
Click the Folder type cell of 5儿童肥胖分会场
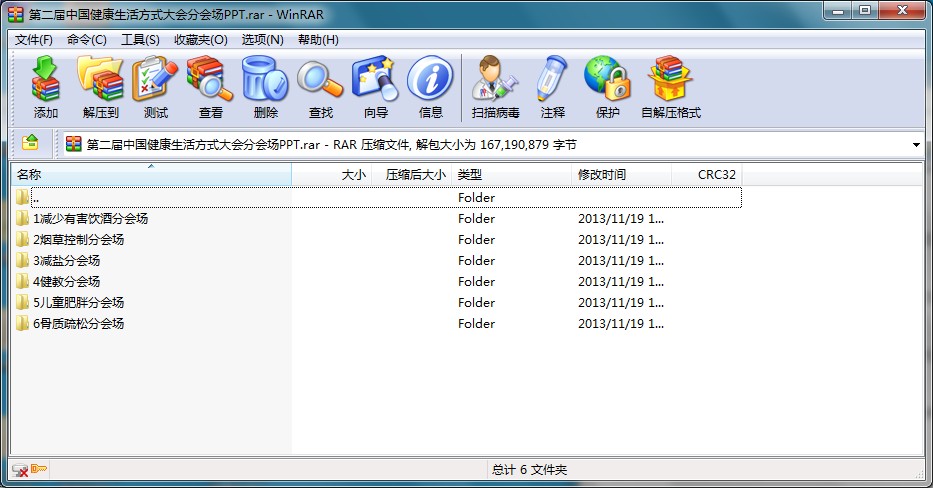[x=477, y=302]
